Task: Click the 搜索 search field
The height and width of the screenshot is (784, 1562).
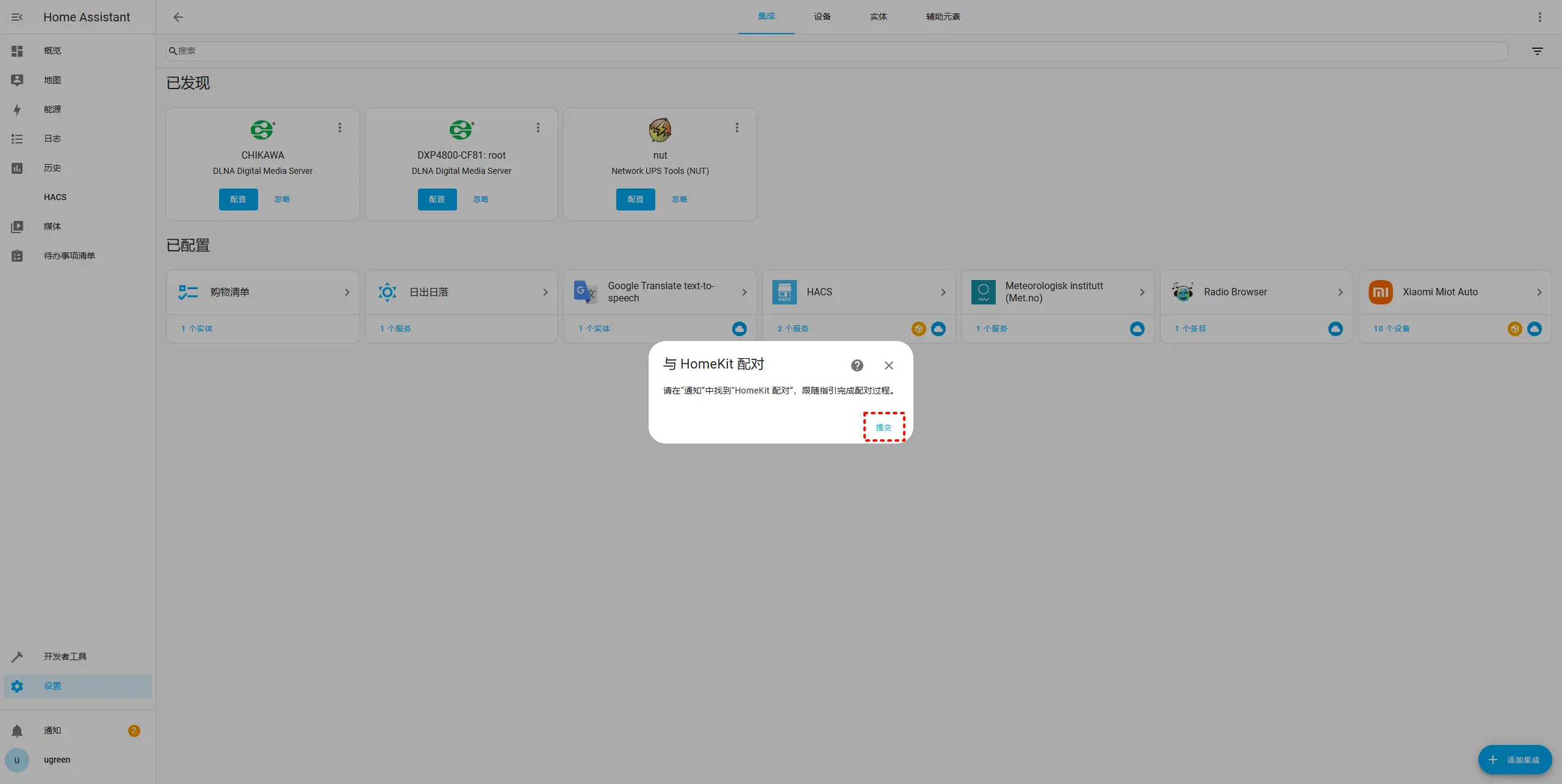Action: [836, 51]
